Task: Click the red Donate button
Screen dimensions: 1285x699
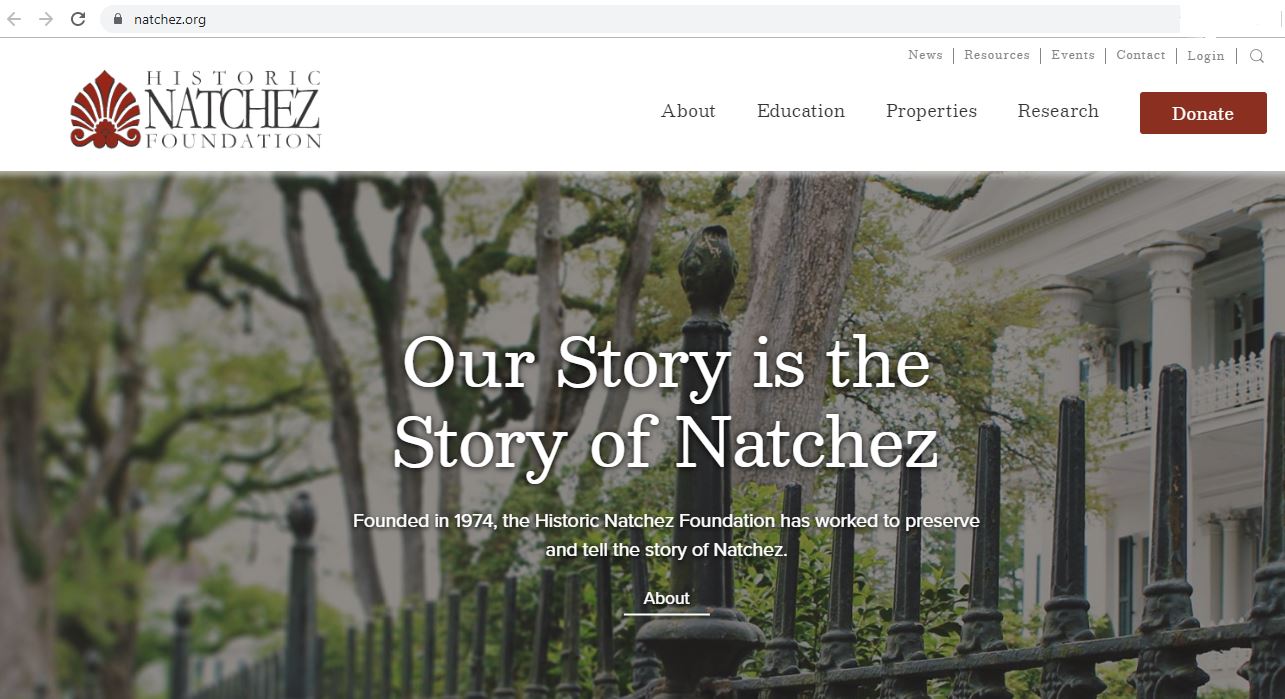Action: coord(1203,113)
